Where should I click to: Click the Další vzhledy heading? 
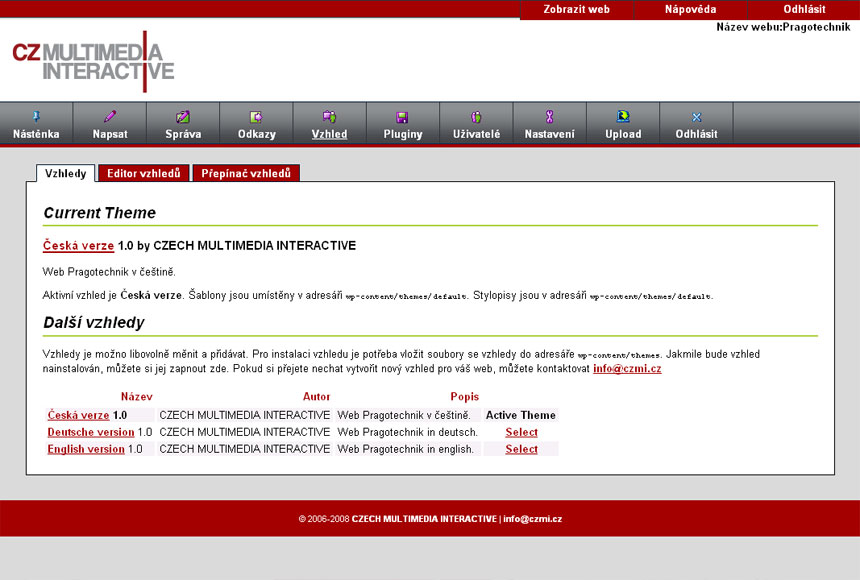coord(94,322)
